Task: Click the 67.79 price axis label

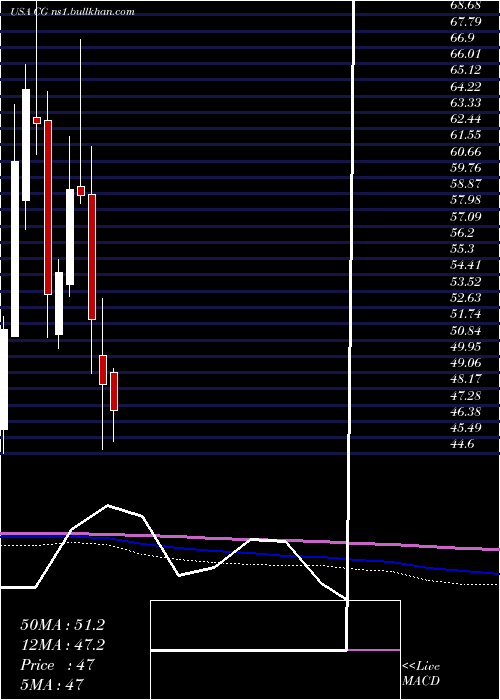Action: click(x=466, y=21)
